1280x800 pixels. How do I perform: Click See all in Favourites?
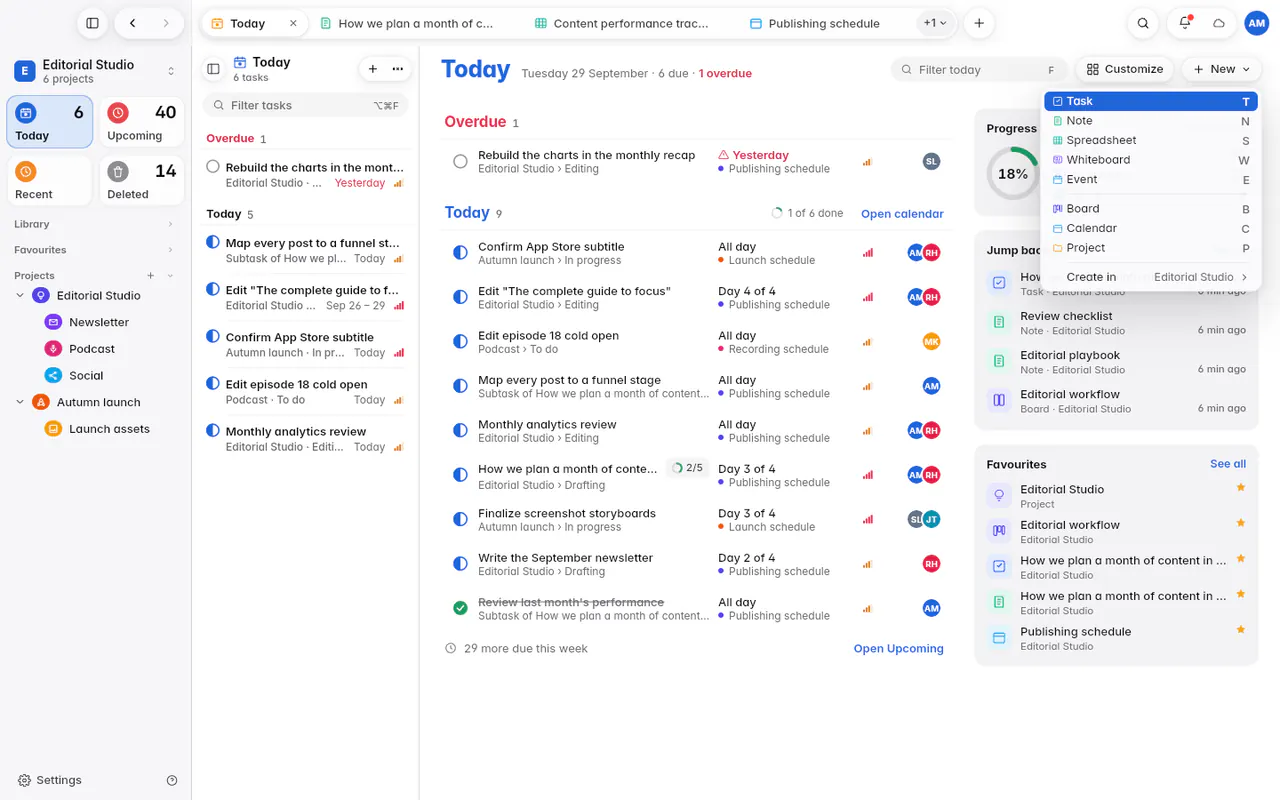(x=1228, y=464)
